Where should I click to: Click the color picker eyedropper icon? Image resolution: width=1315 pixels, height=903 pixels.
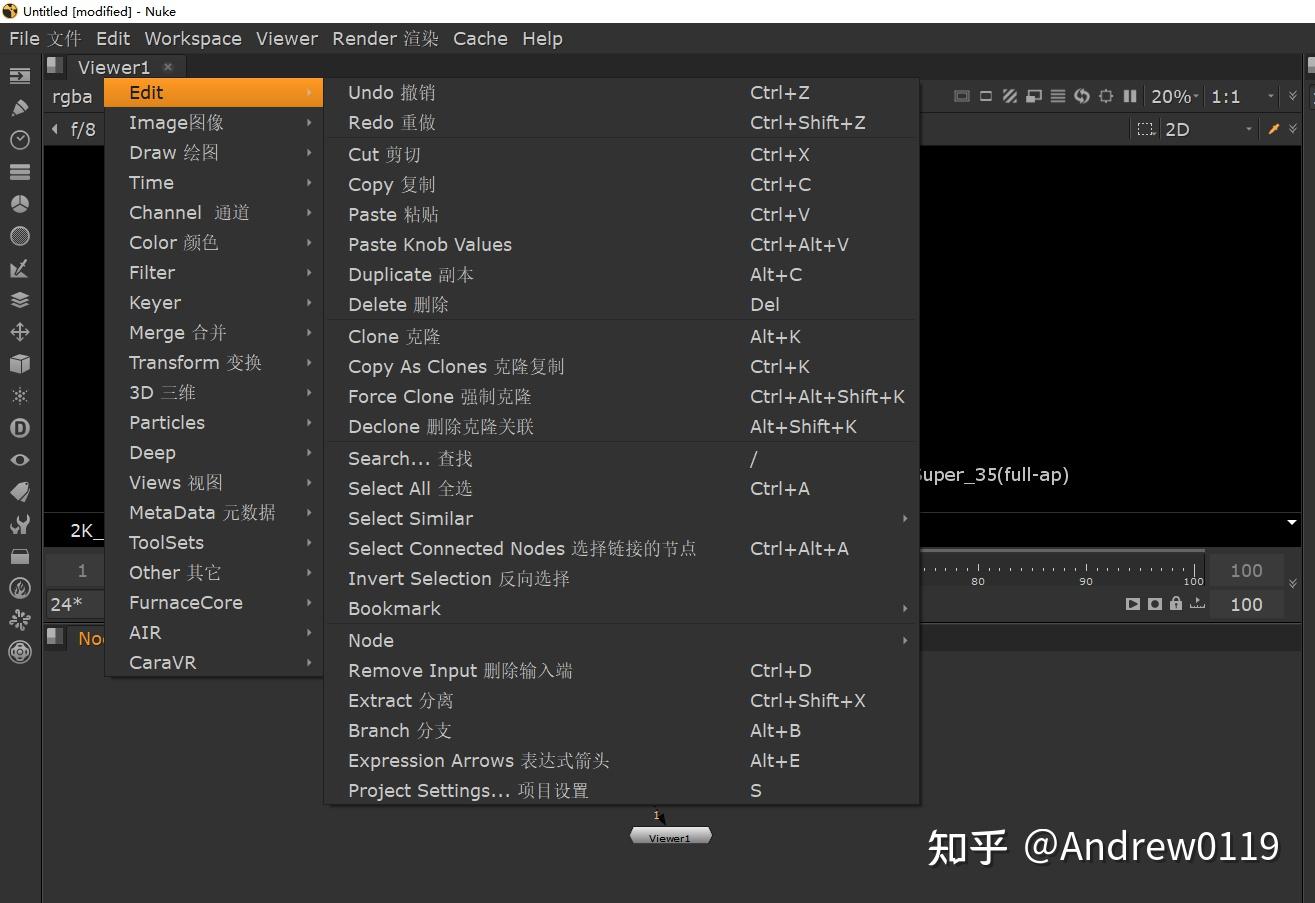pyautogui.click(x=1274, y=129)
